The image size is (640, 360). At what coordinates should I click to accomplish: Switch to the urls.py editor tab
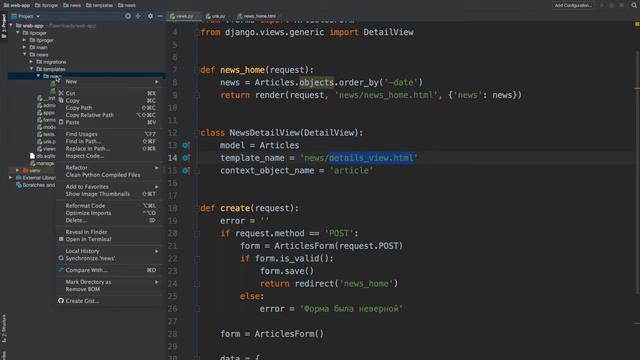218,16
